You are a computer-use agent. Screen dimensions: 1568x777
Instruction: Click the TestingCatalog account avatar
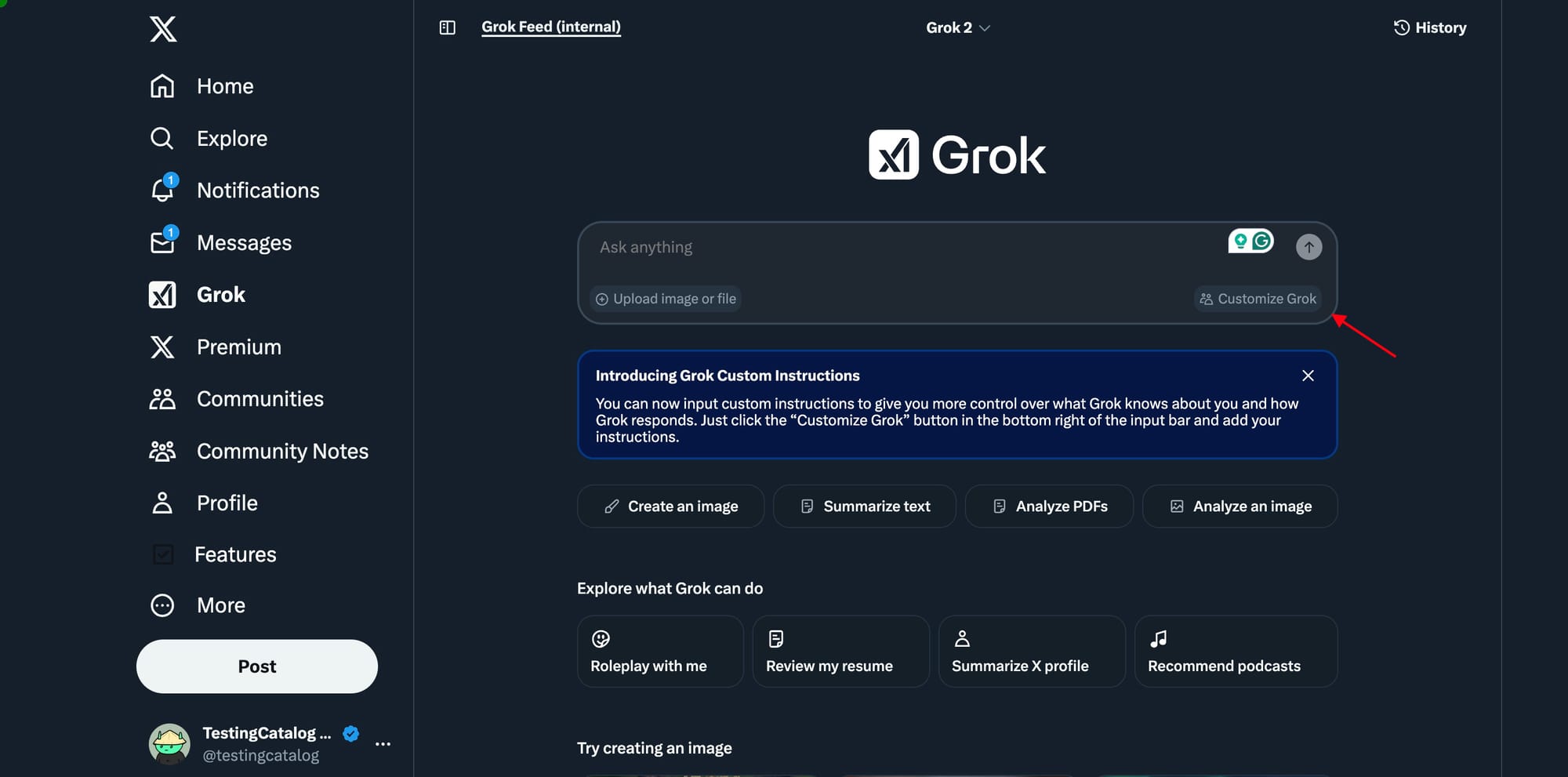point(169,744)
